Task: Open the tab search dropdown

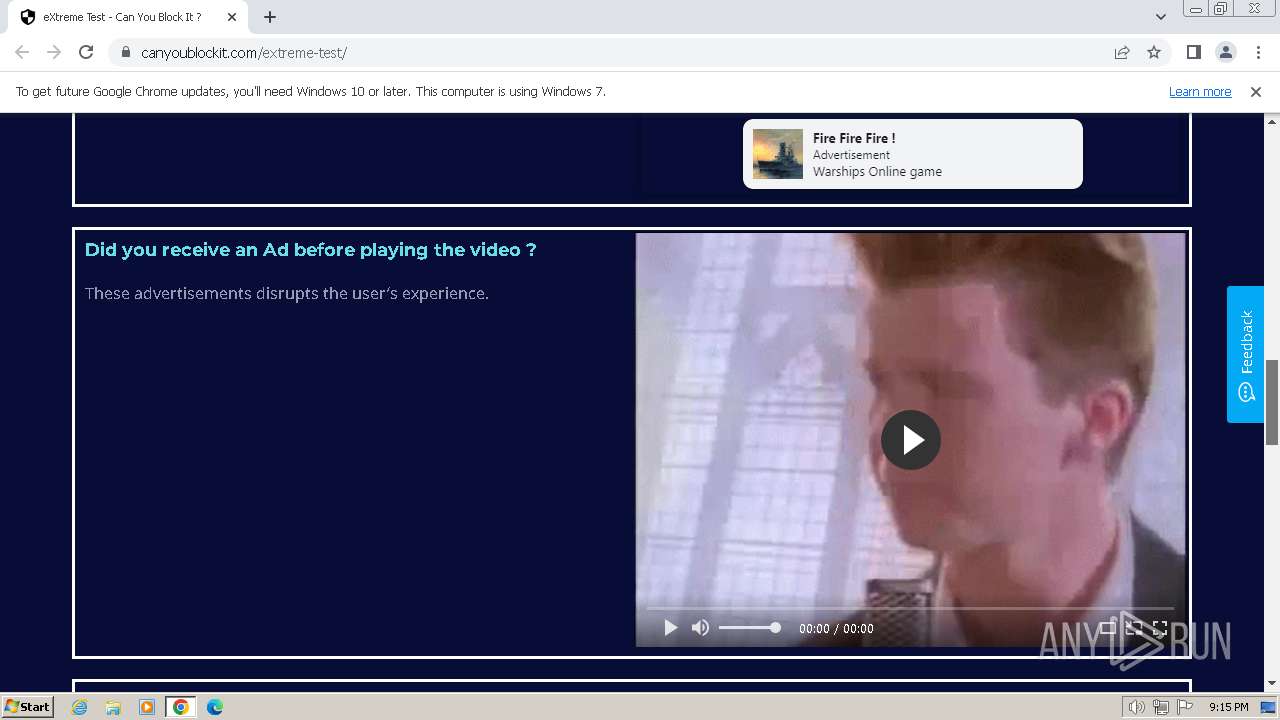Action: pyautogui.click(x=1161, y=17)
